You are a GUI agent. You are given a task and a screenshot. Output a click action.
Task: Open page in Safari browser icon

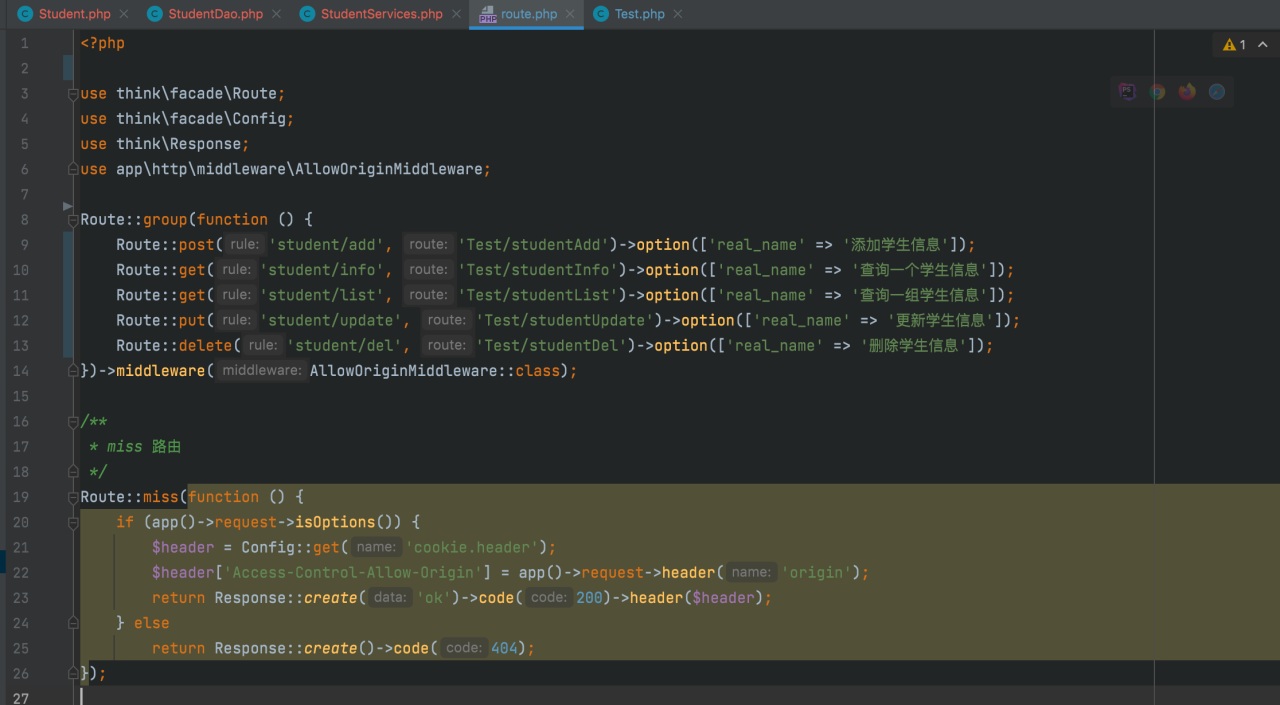1217,92
